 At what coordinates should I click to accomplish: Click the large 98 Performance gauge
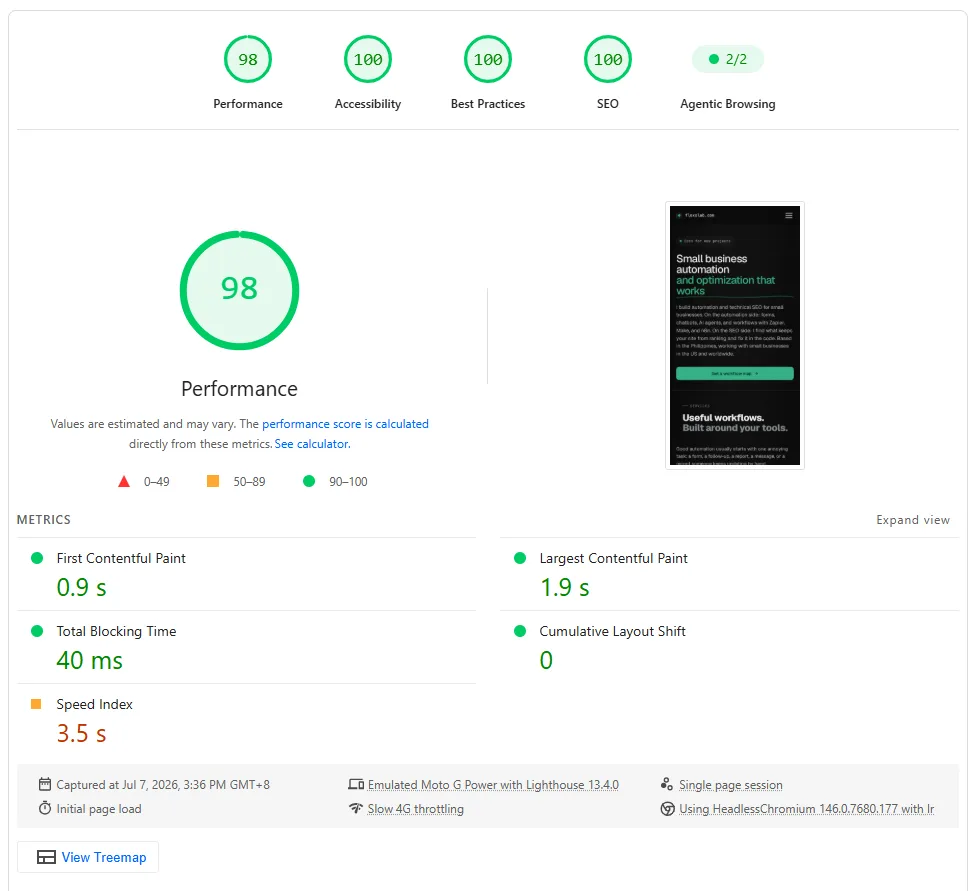(239, 291)
